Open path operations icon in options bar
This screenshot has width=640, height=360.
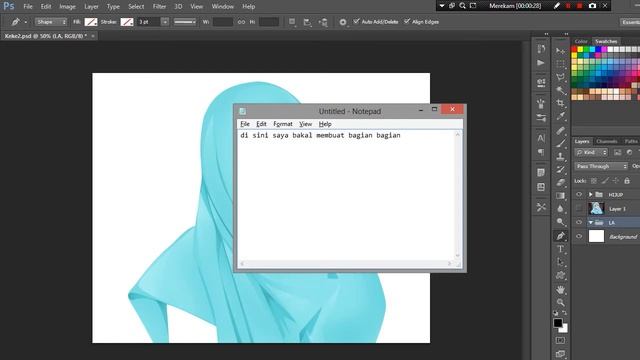pyautogui.click(x=292, y=22)
